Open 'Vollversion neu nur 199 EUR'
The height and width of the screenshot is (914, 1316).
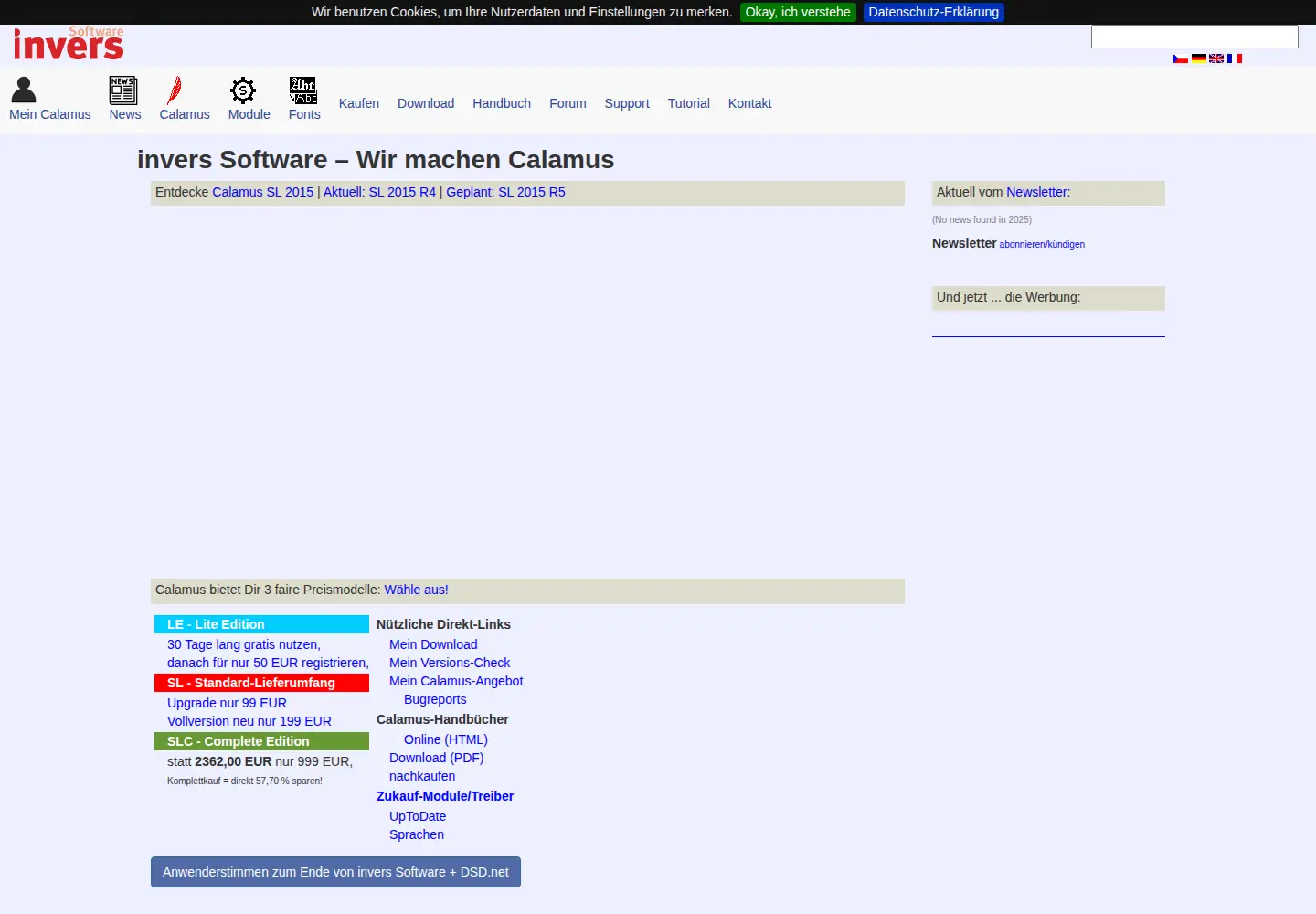coord(249,721)
